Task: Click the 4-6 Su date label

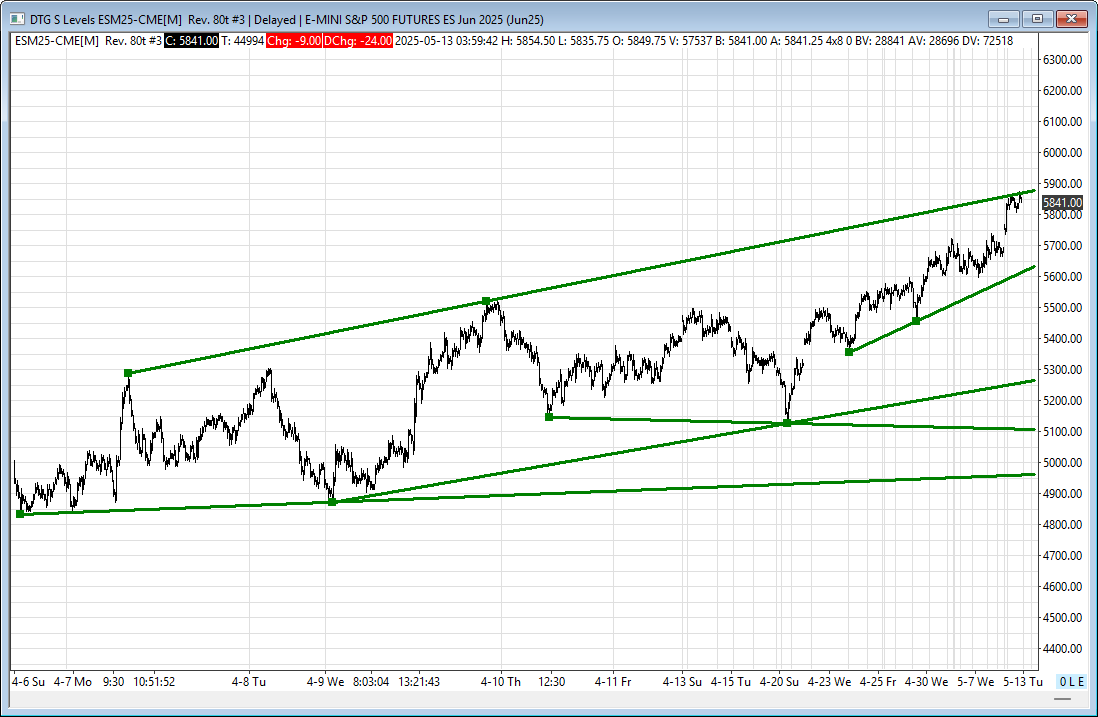Action: coord(29,681)
